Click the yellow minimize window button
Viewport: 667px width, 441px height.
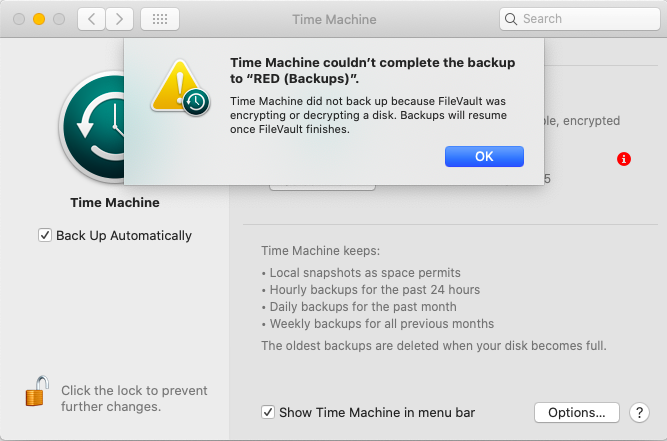pos(39,19)
